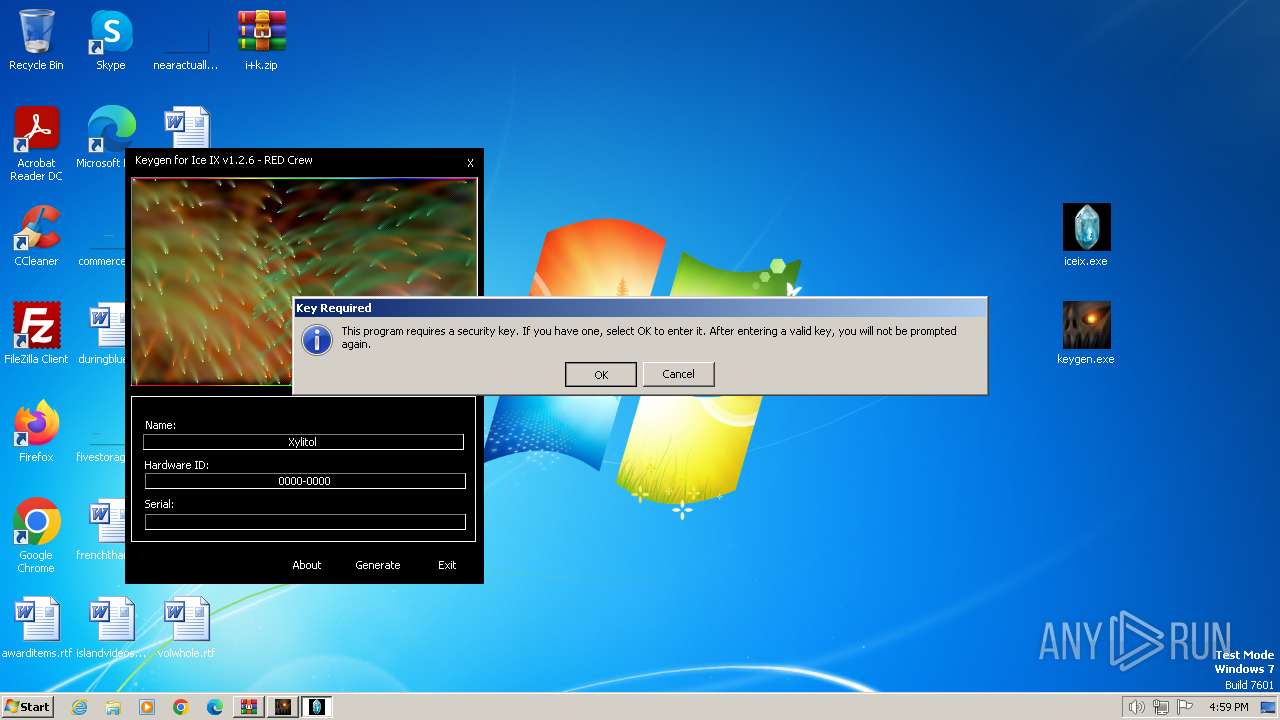Switch to WinRAR taskbar button
The image size is (1280, 720).
point(249,707)
